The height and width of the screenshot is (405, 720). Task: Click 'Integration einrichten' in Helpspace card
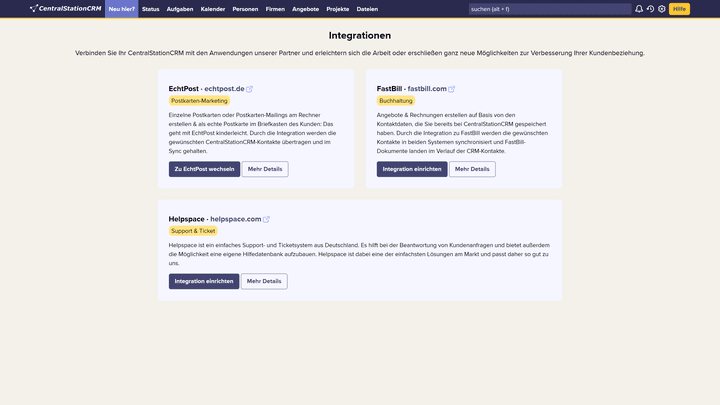[x=204, y=281]
